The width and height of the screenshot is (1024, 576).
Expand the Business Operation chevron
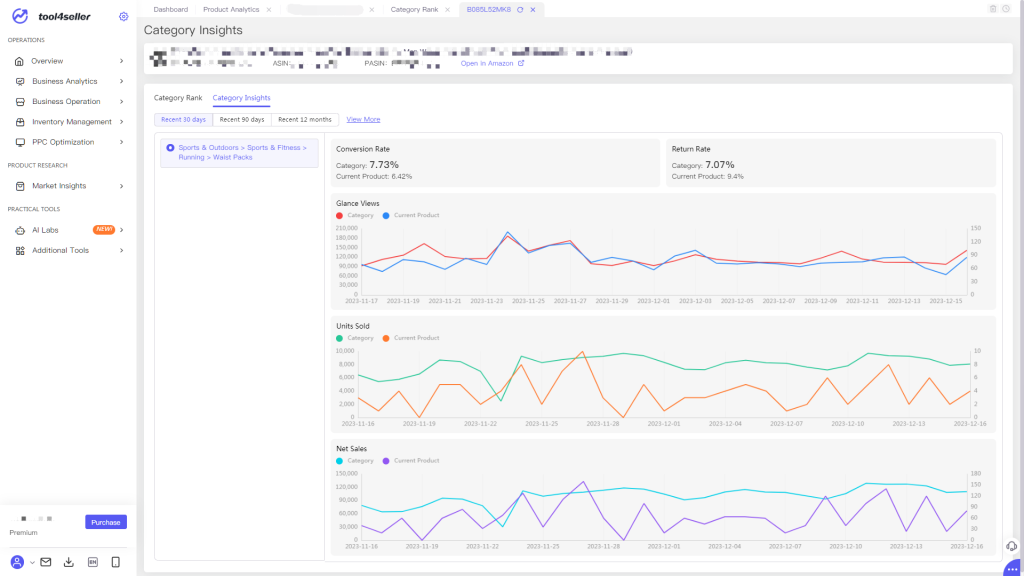point(121,101)
